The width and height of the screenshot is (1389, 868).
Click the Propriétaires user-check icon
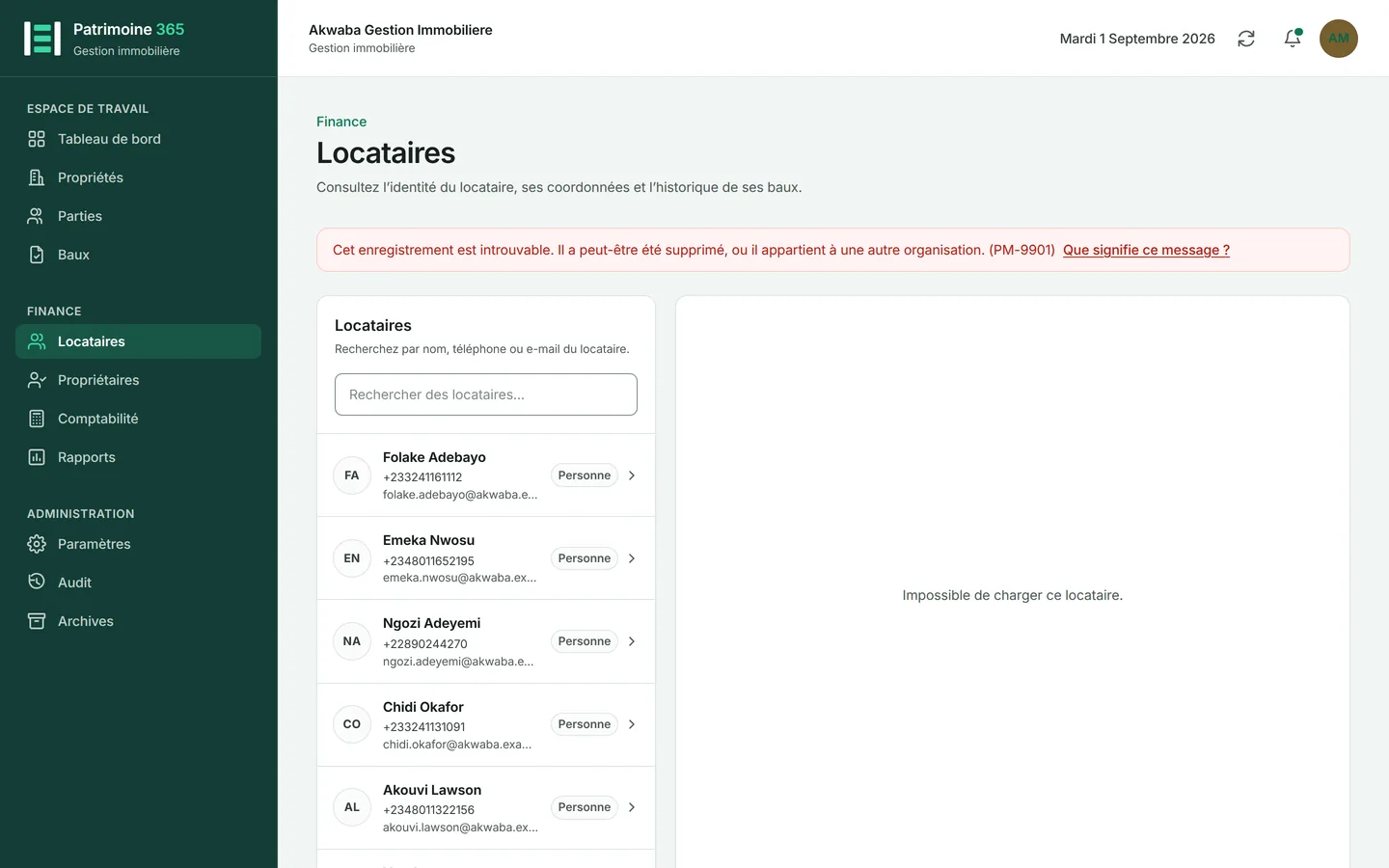[x=37, y=380]
